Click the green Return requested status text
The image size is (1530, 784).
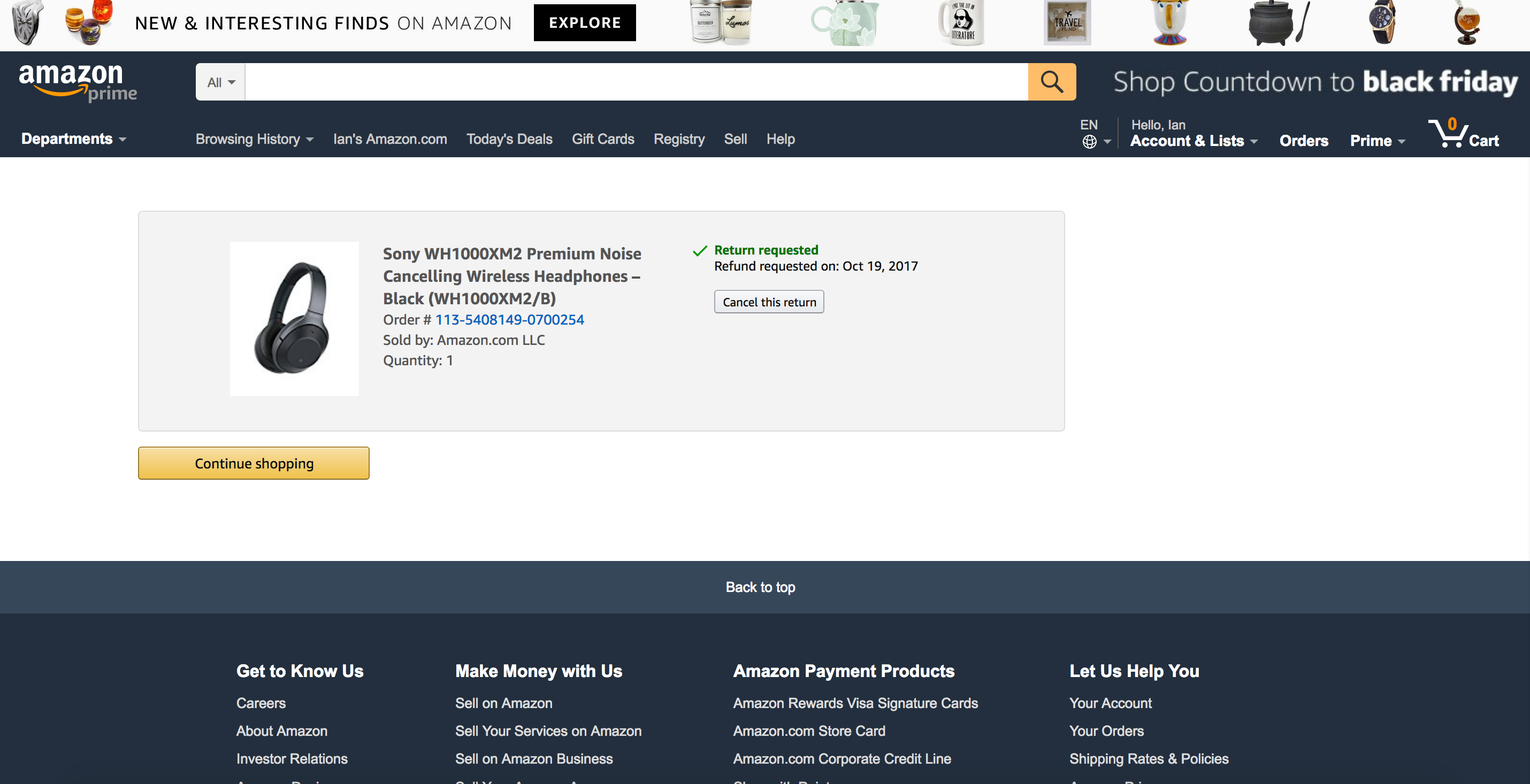point(766,250)
